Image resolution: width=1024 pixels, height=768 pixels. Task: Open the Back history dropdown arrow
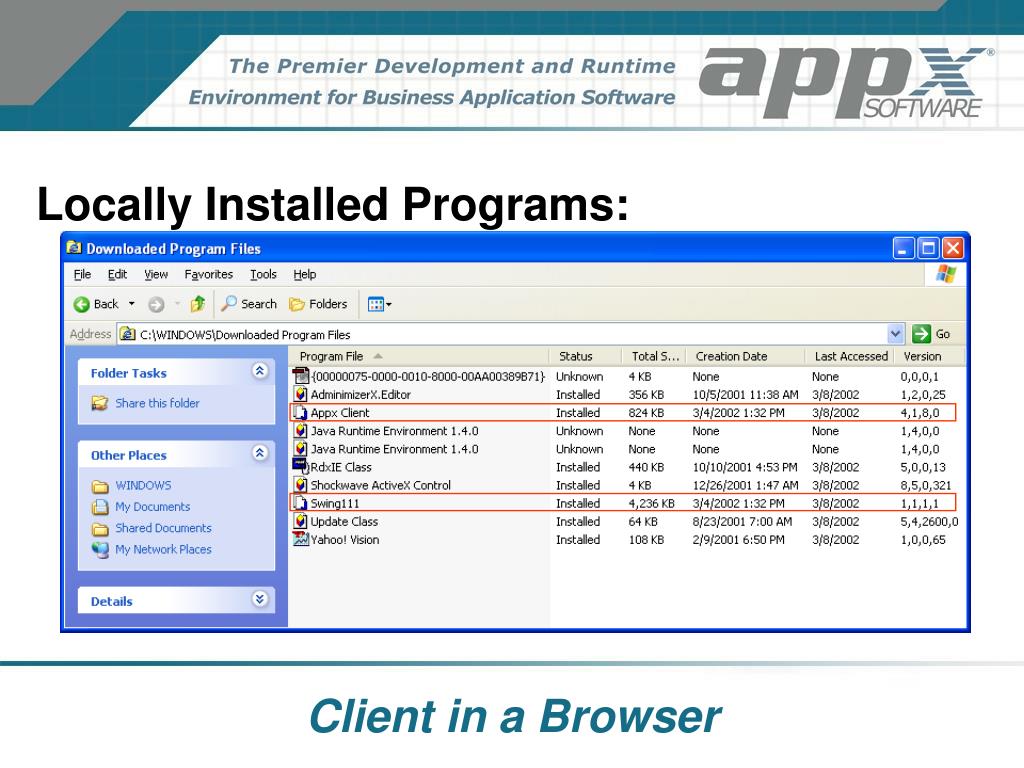coord(131,304)
